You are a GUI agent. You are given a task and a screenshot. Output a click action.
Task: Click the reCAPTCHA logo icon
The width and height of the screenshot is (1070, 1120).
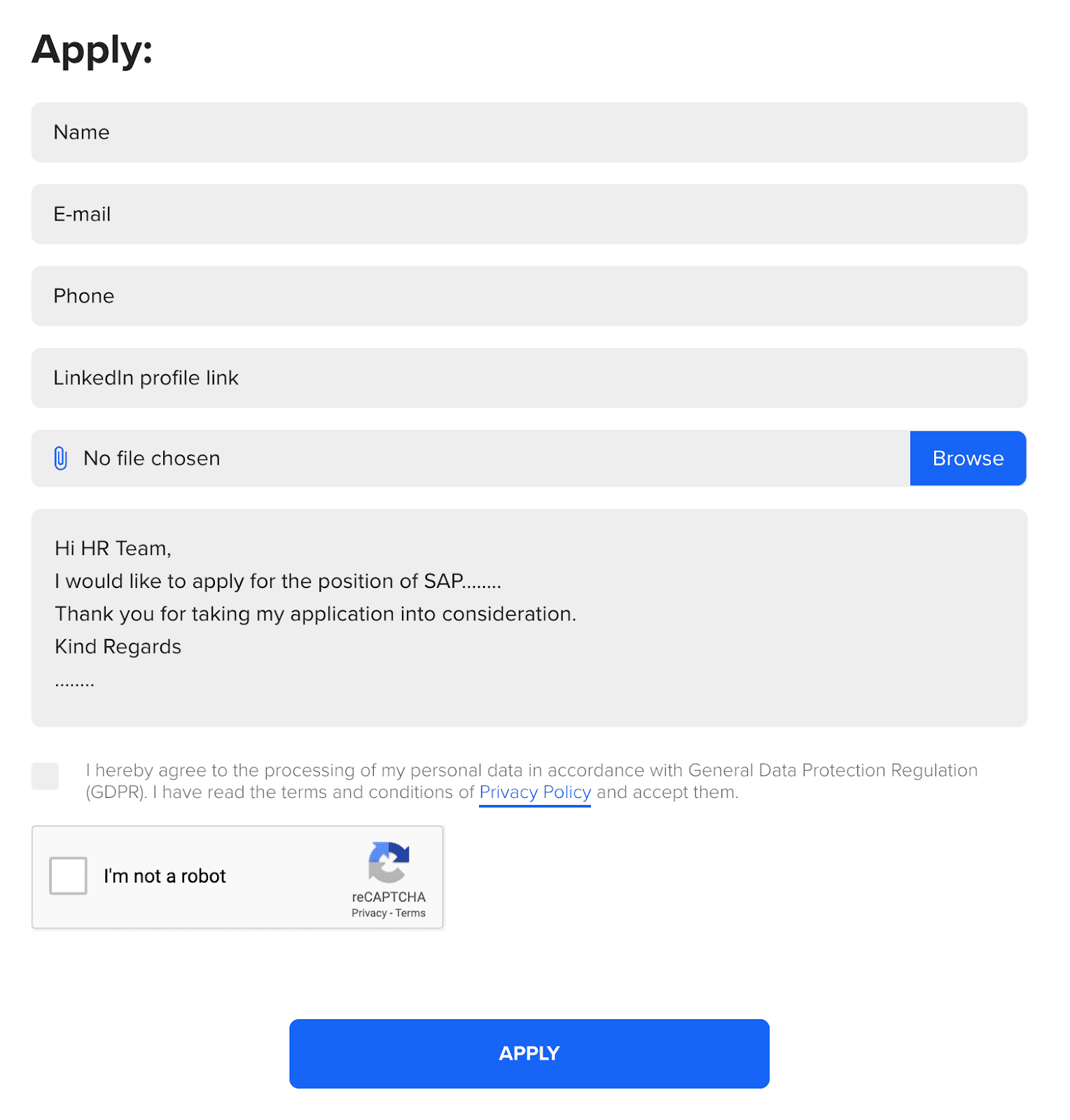pyautogui.click(x=389, y=862)
